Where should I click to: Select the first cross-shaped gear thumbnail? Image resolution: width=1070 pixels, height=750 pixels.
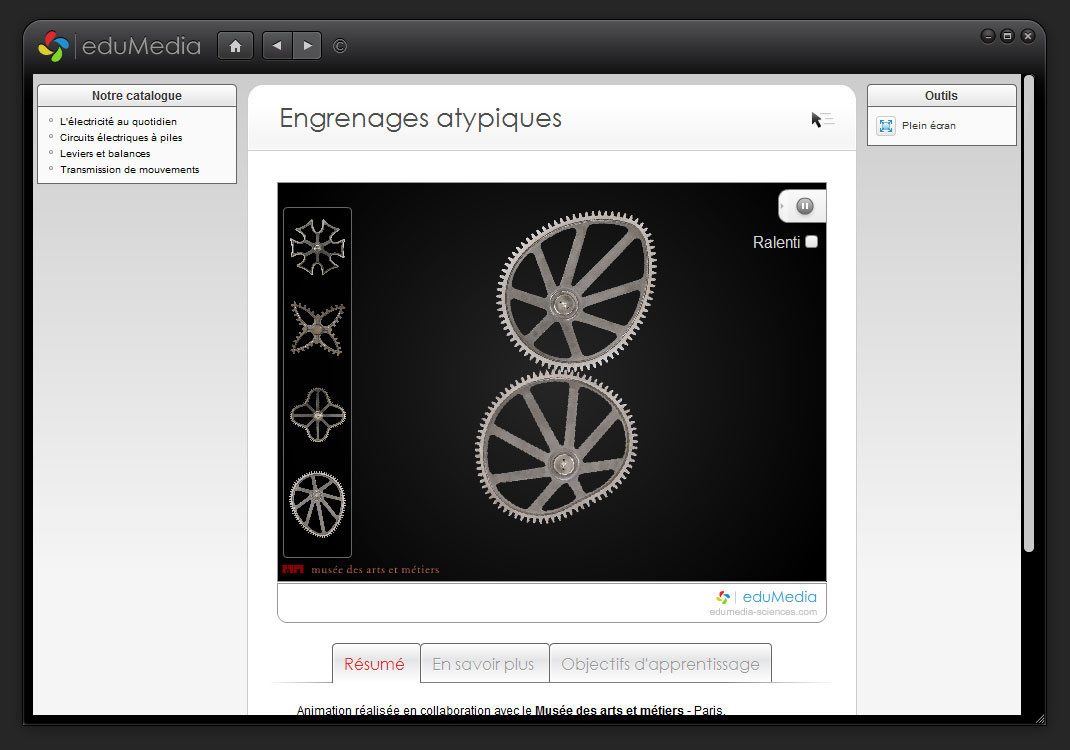click(x=317, y=247)
